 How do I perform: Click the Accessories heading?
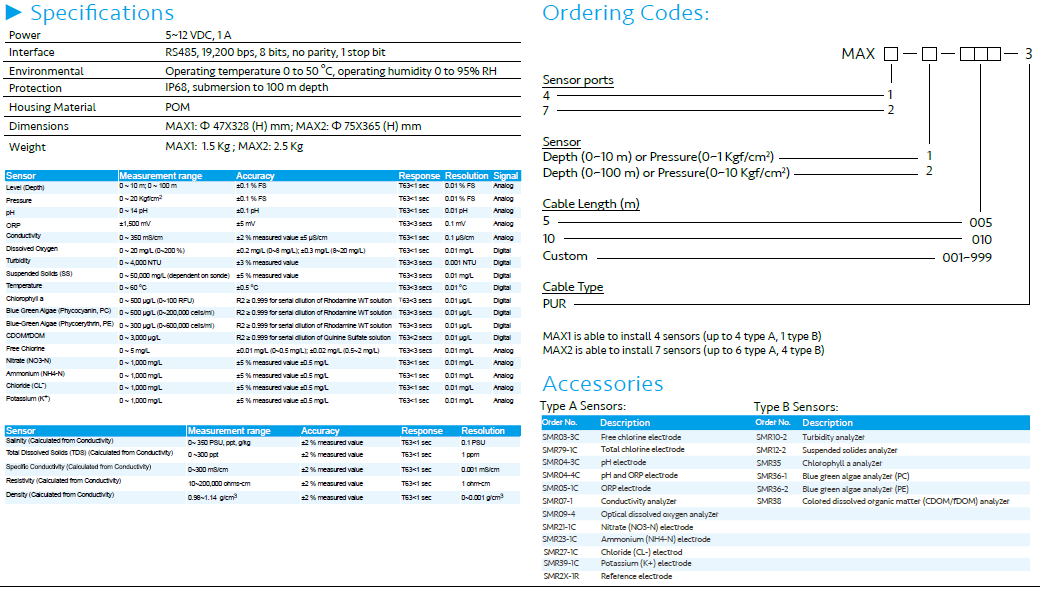click(602, 384)
